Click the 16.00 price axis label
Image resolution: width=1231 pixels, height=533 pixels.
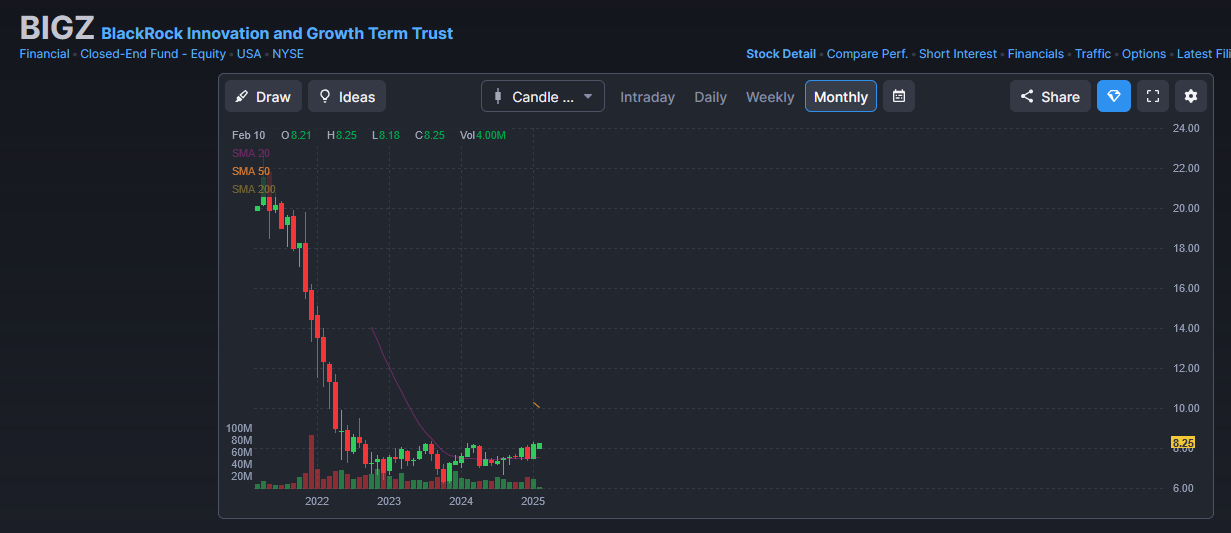(x=1186, y=288)
